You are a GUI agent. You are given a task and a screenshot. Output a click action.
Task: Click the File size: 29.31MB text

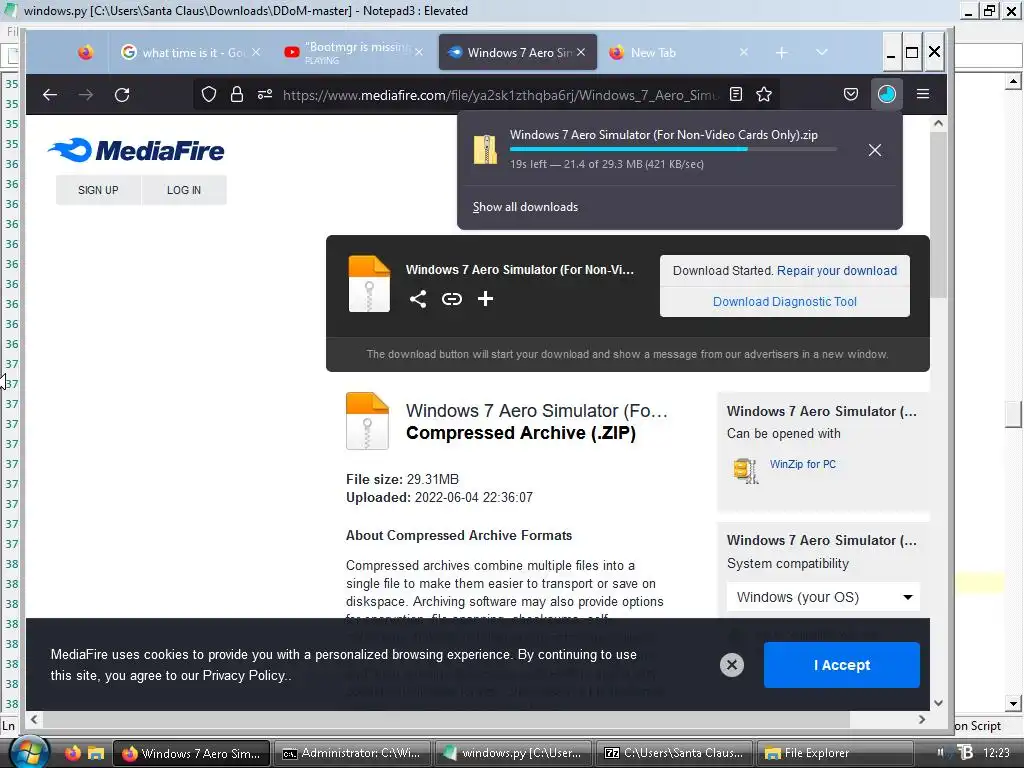pyautogui.click(x=402, y=479)
